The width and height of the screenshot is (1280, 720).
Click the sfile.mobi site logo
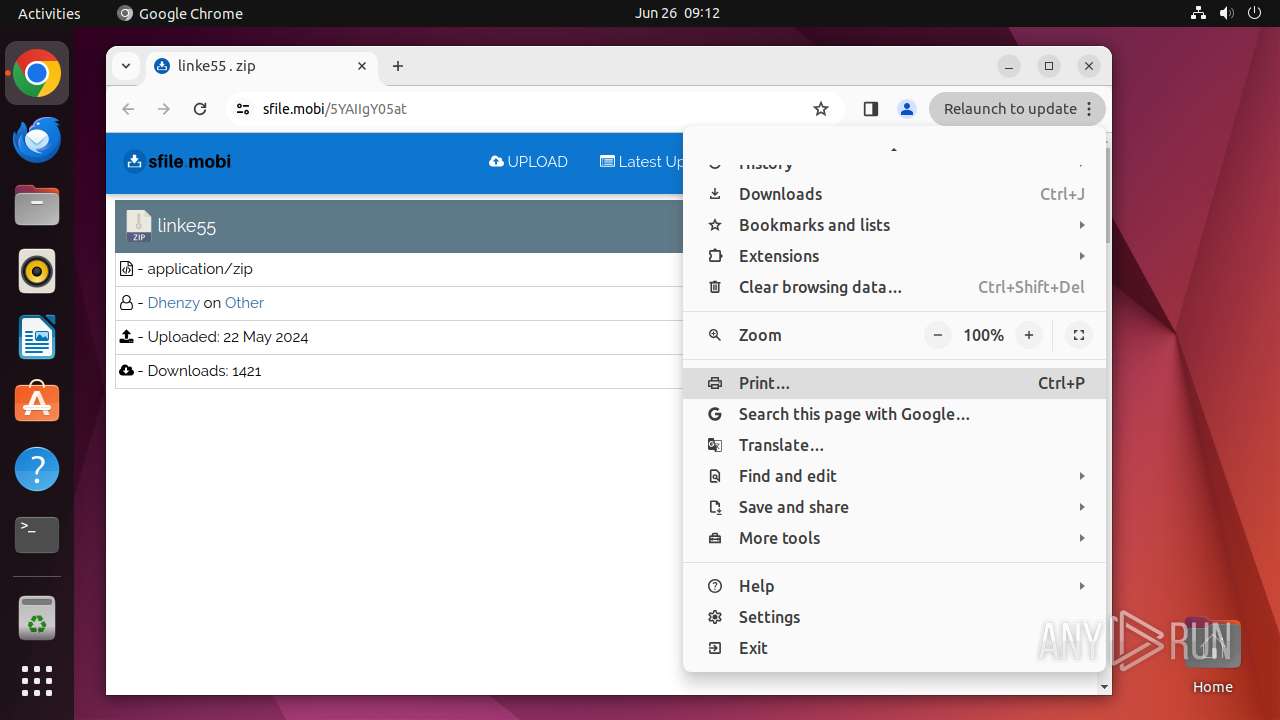click(177, 161)
